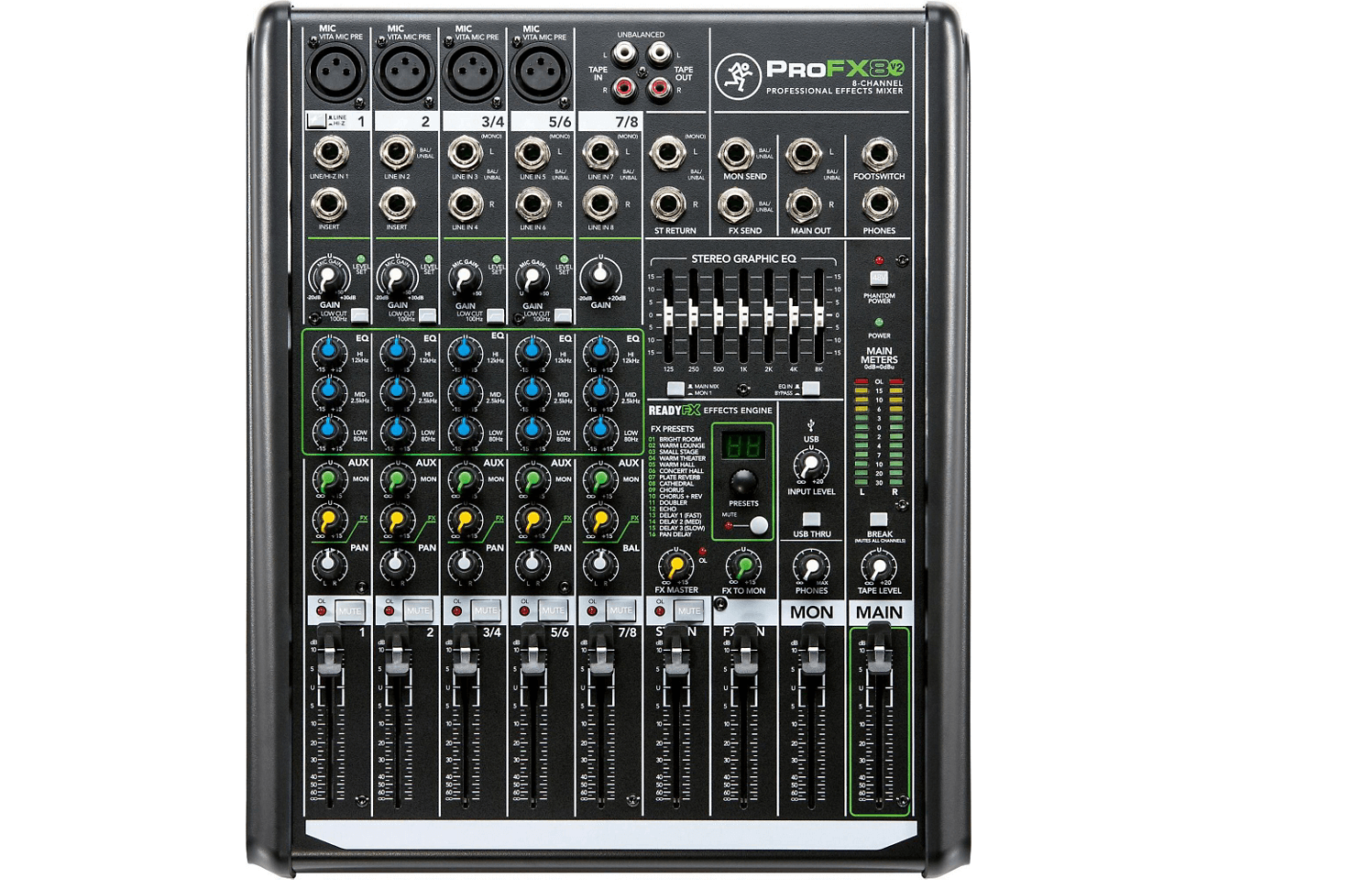Click the USB INPUT LEVEL knob

pyautogui.click(x=811, y=466)
